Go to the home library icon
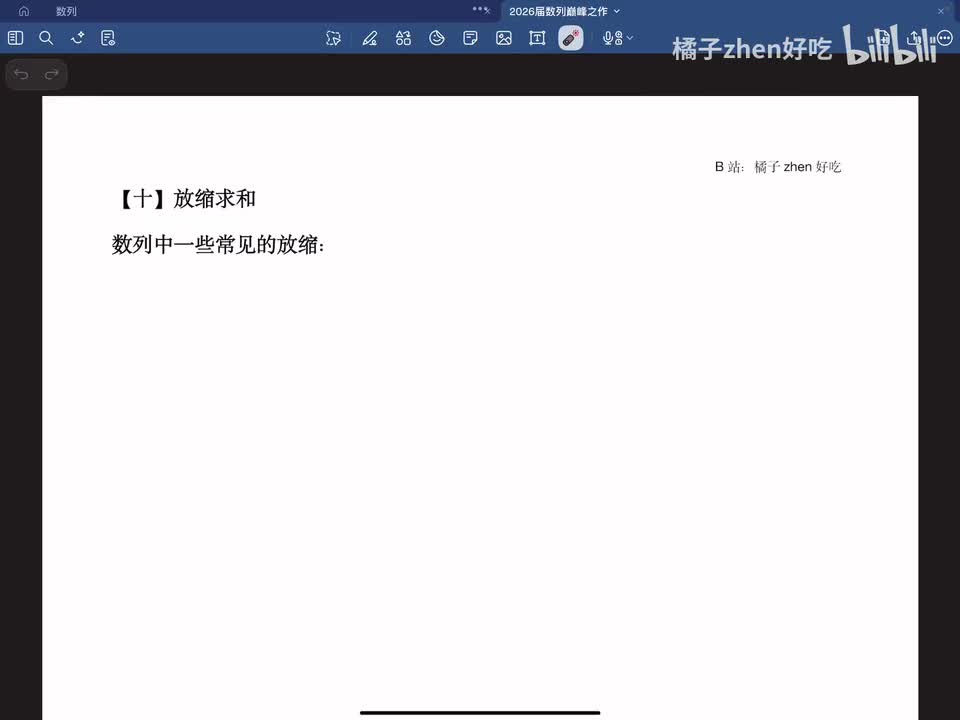Viewport: 960px width, 720px height. pos(24,11)
